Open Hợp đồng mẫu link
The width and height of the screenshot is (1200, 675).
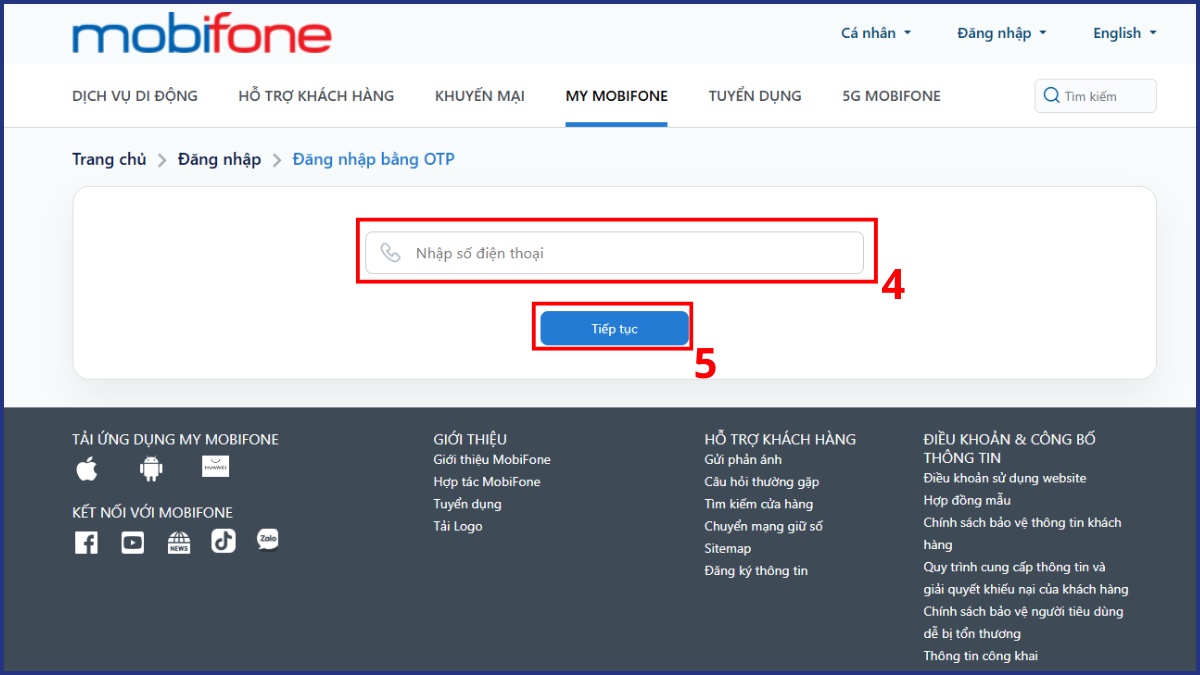pos(967,500)
